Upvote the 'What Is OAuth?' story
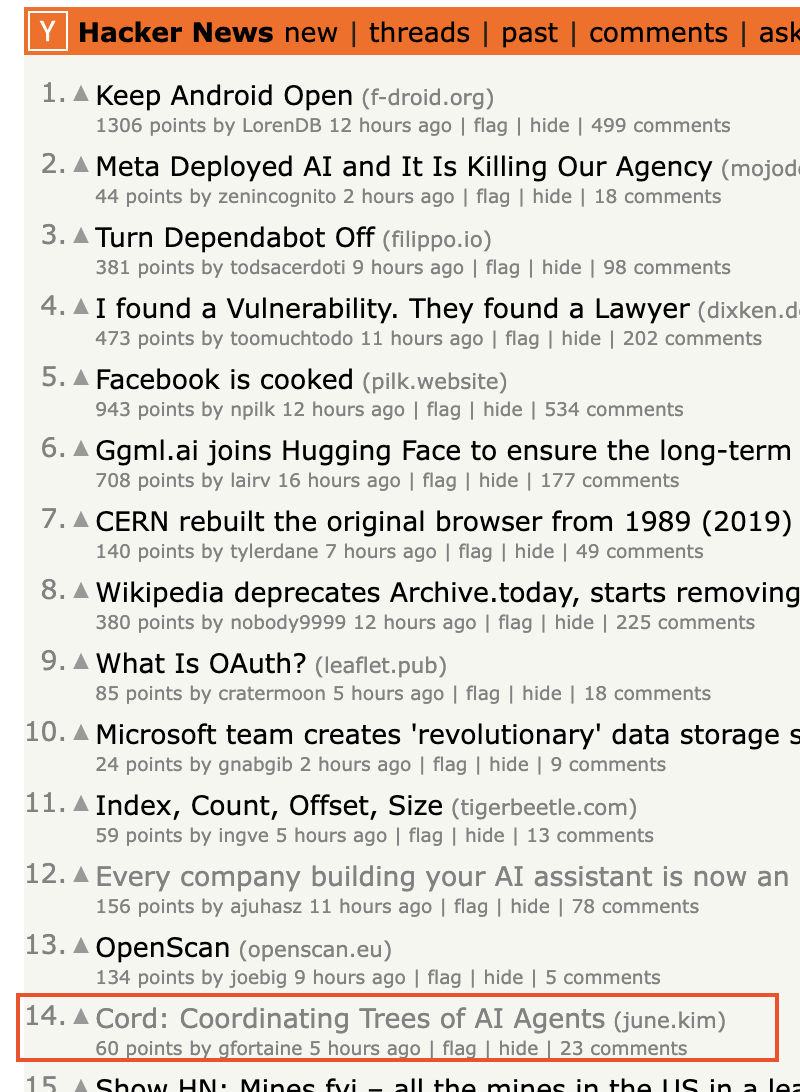 pos(82,661)
